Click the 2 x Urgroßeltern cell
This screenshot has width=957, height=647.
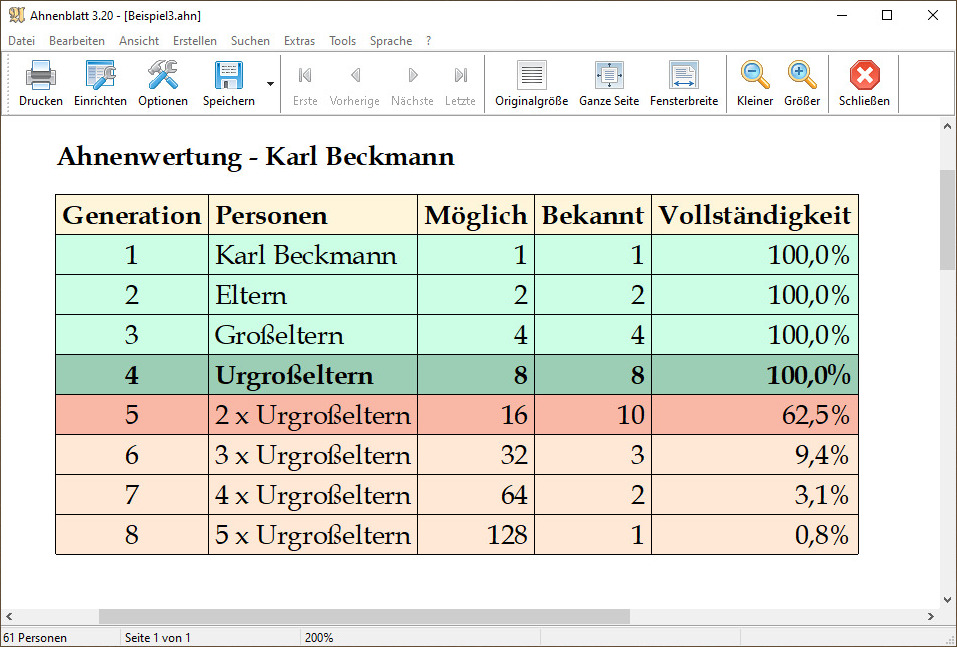pyautogui.click(x=313, y=415)
